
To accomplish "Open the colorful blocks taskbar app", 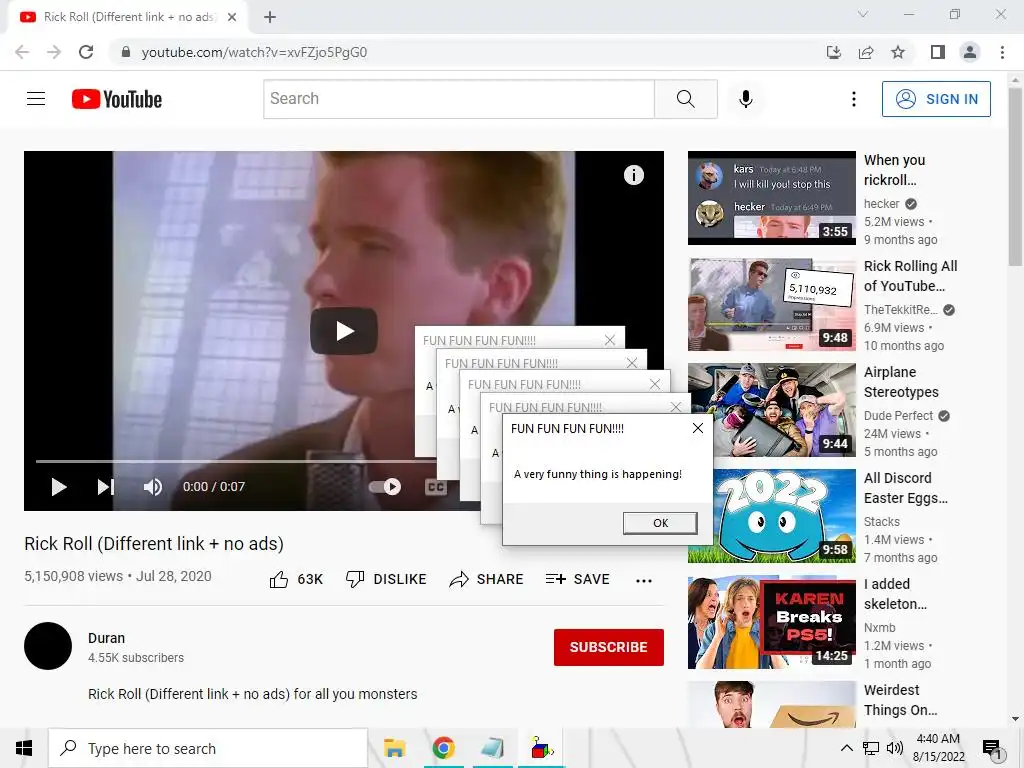I will click(541, 748).
